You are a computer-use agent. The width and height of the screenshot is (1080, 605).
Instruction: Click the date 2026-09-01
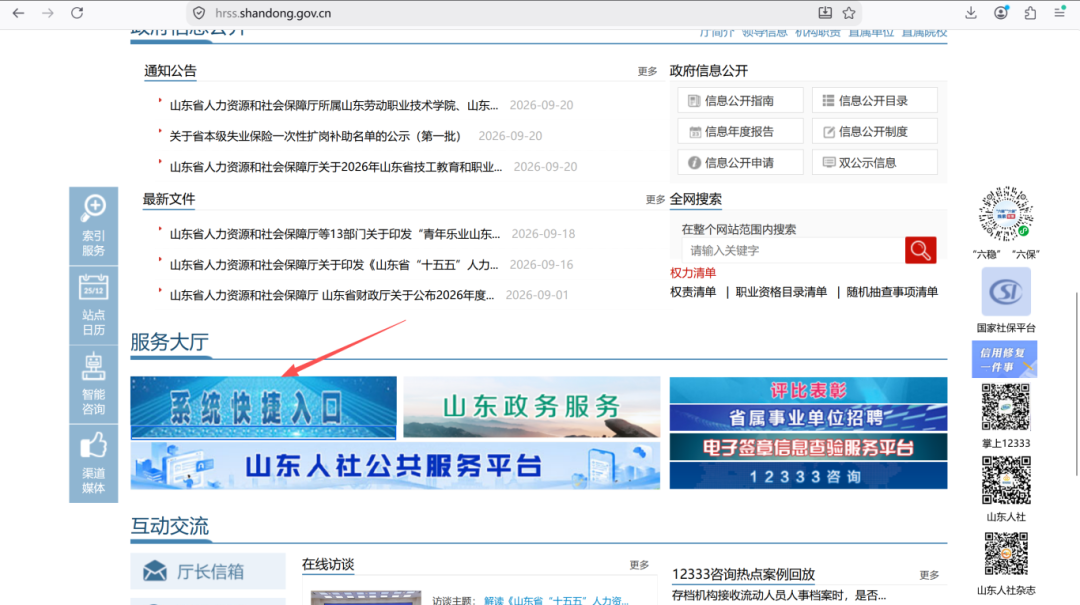click(x=537, y=295)
